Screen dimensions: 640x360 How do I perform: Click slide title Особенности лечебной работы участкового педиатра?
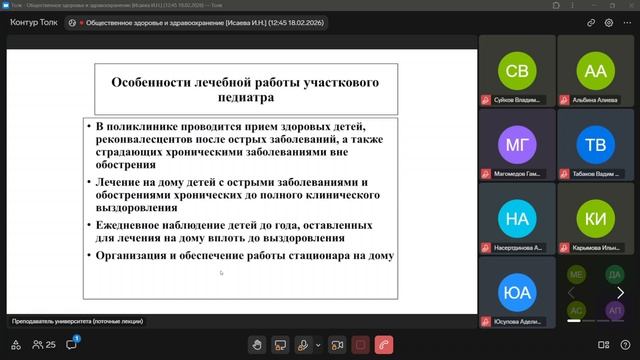[245, 89]
